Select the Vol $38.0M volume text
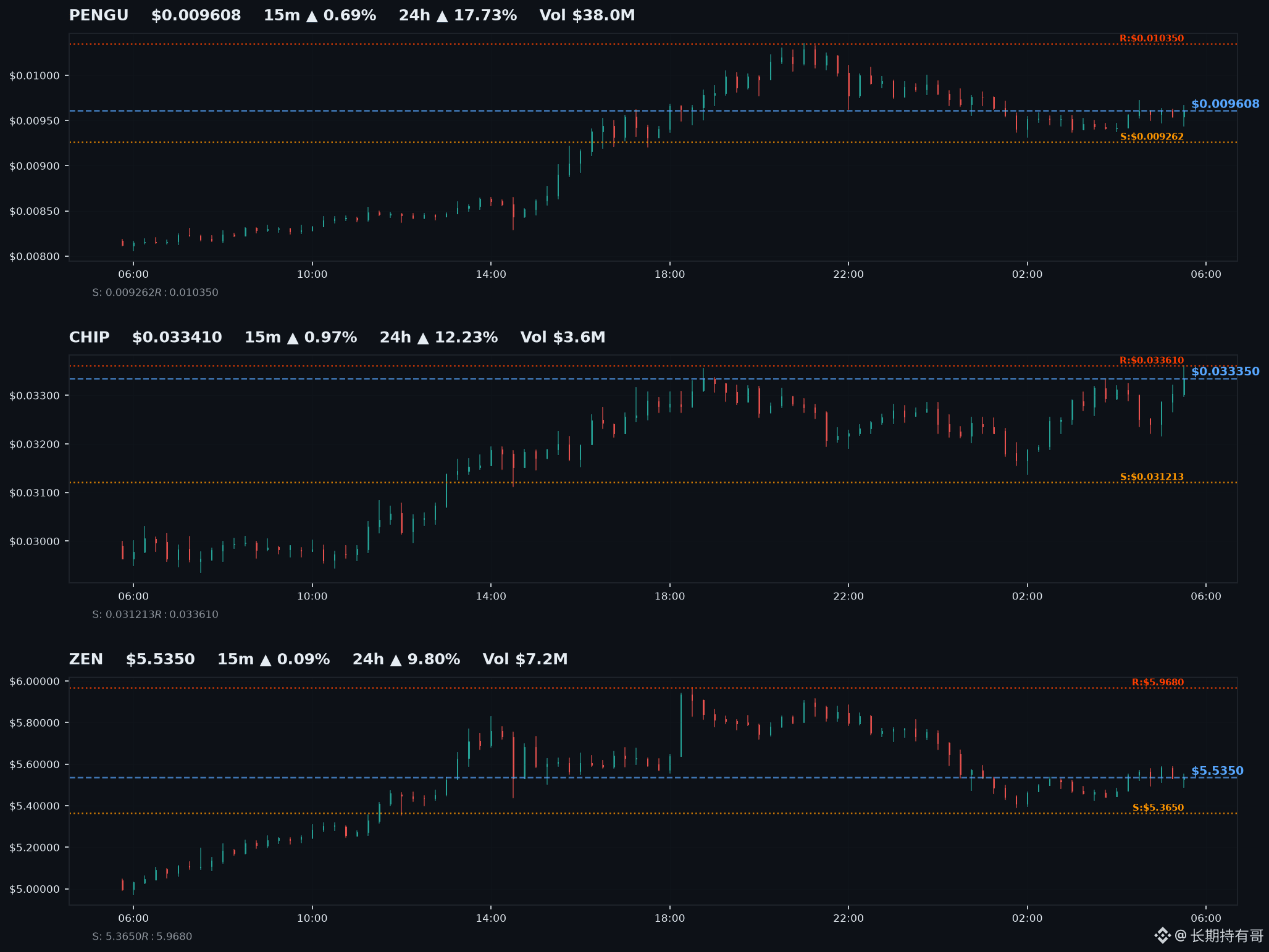Screen dimensions: 1269x952 pyautogui.click(x=587, y=15)
